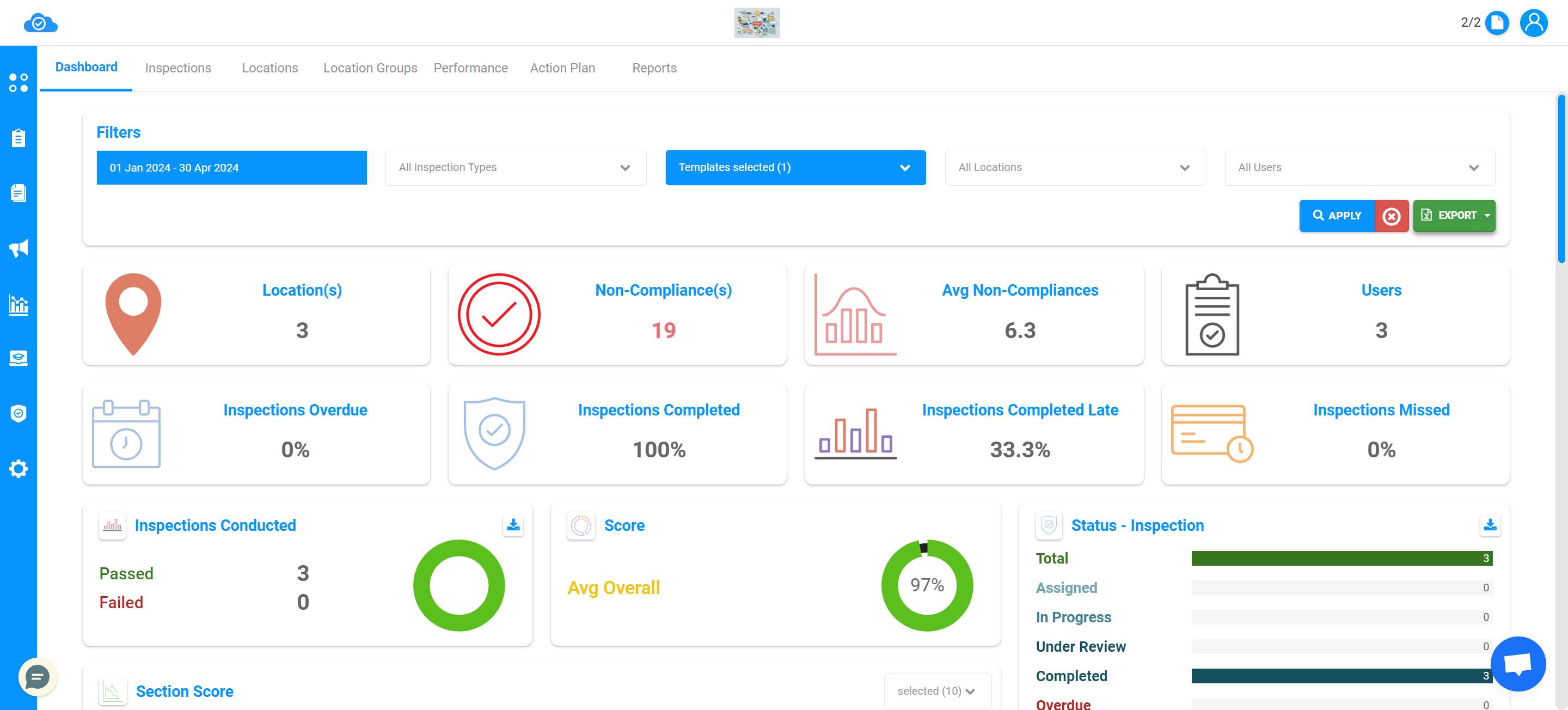Viewport: 1568px width, 710px height.
Task: Click the page vertical scrollbar
Action: point(1561,179)
